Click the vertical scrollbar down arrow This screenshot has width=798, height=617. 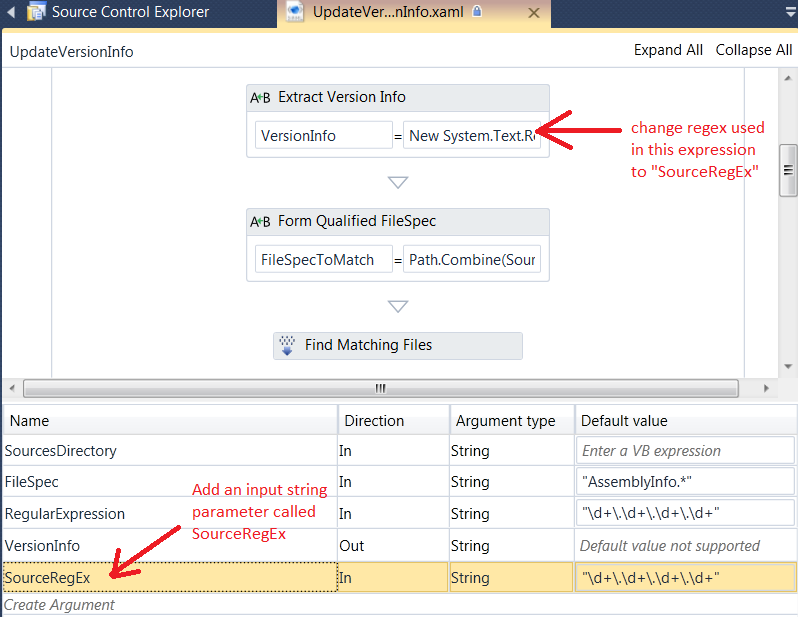tap(788, 366)
